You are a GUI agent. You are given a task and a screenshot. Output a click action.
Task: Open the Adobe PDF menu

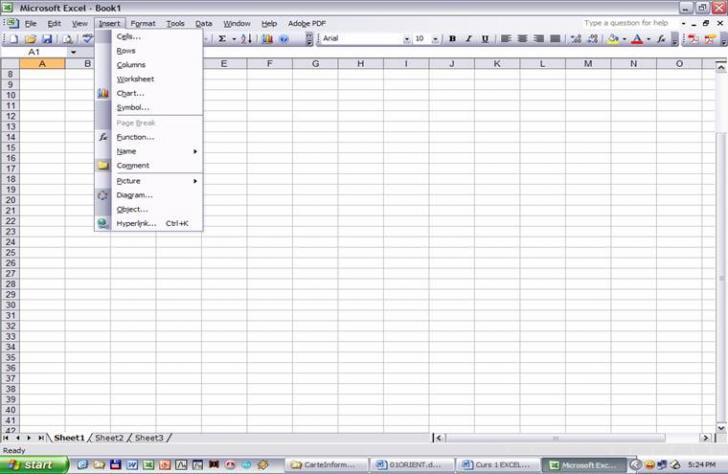point(307,23)
